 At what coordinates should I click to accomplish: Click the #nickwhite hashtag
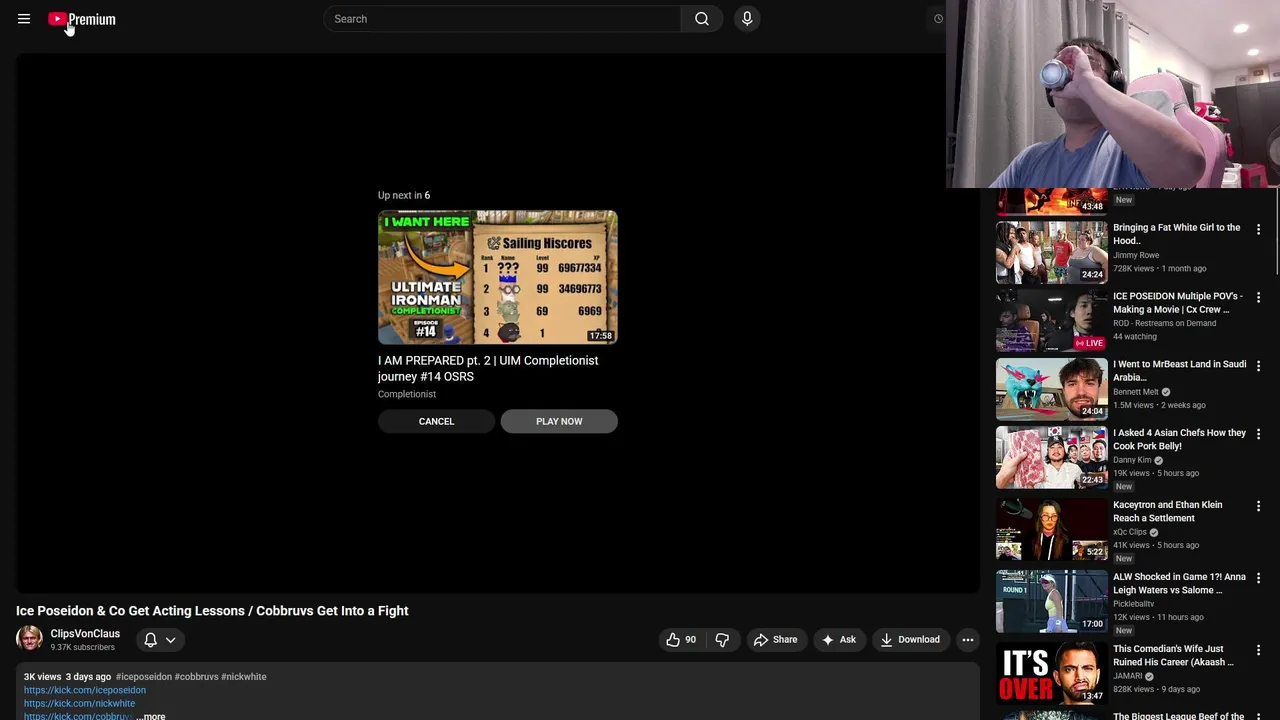[x=244, y=677]
